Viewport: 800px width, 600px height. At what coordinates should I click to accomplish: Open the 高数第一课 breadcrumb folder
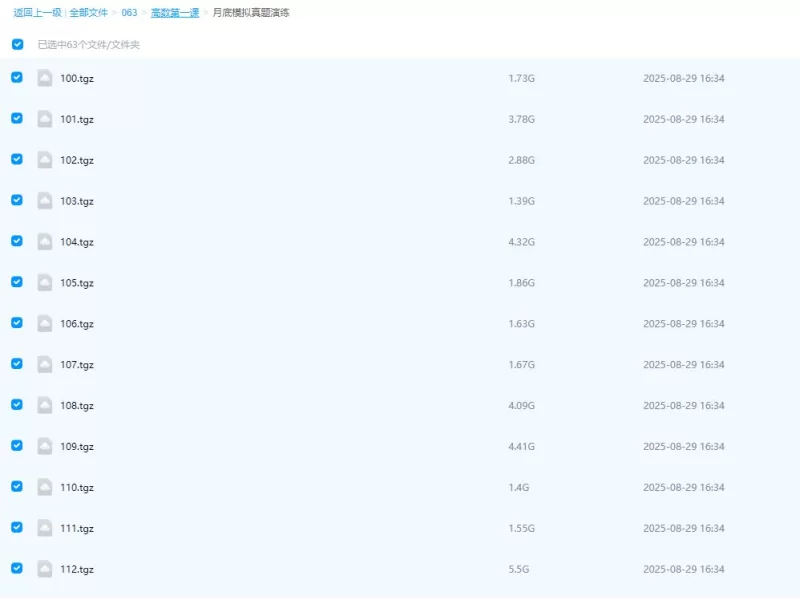(x=175, y=13)
